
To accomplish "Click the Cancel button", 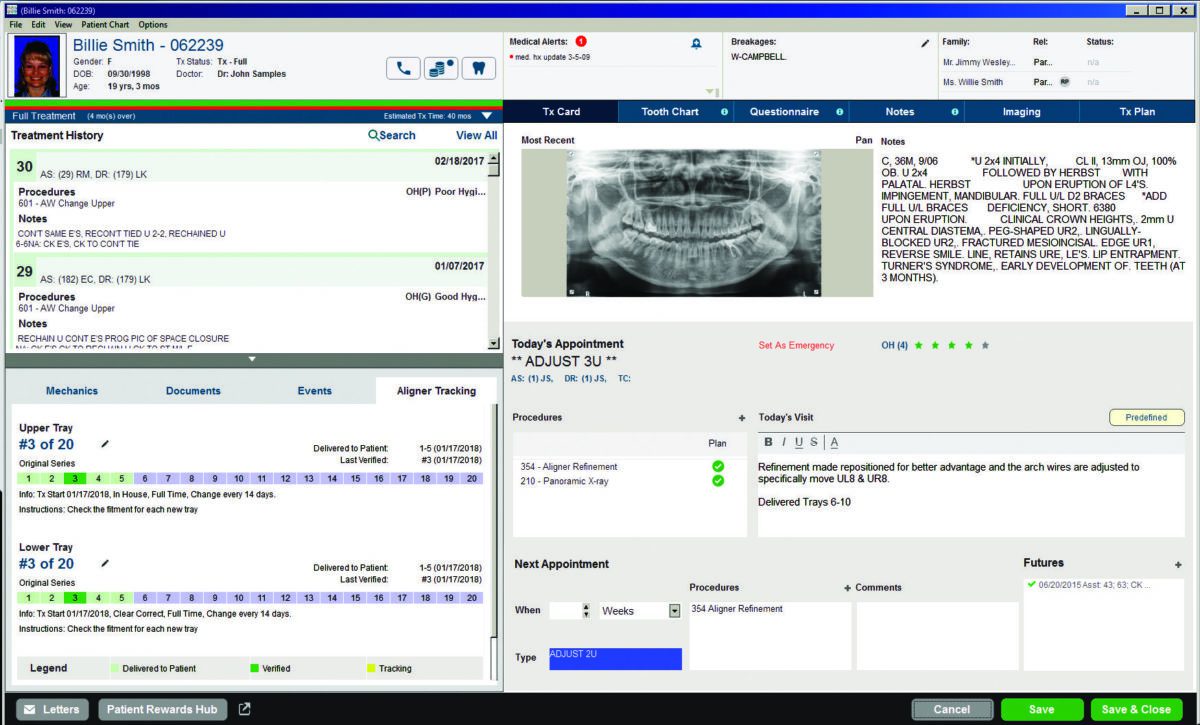I will click(952, 709).
